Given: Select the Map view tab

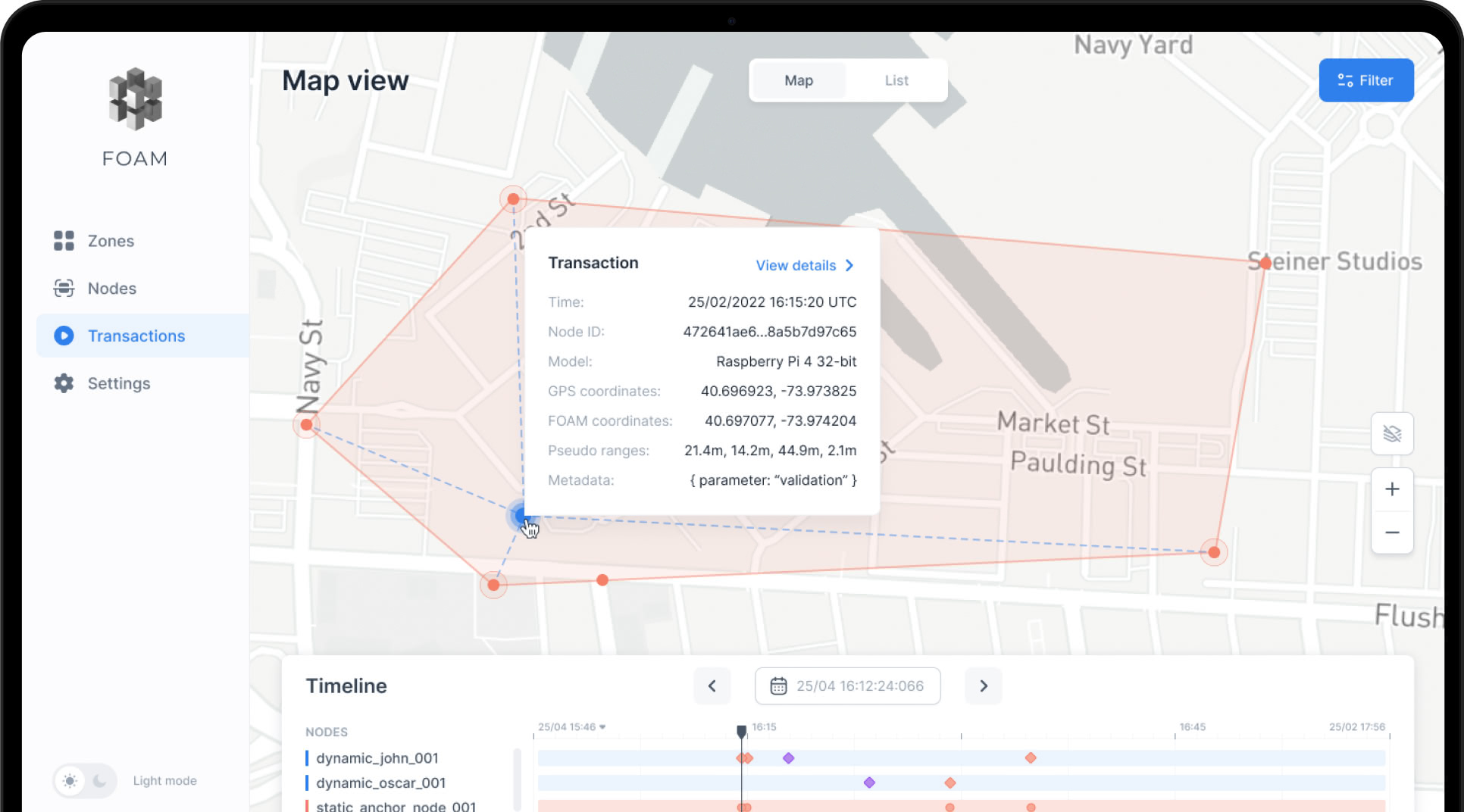Looking at the screenshot, I should (798, 80).
